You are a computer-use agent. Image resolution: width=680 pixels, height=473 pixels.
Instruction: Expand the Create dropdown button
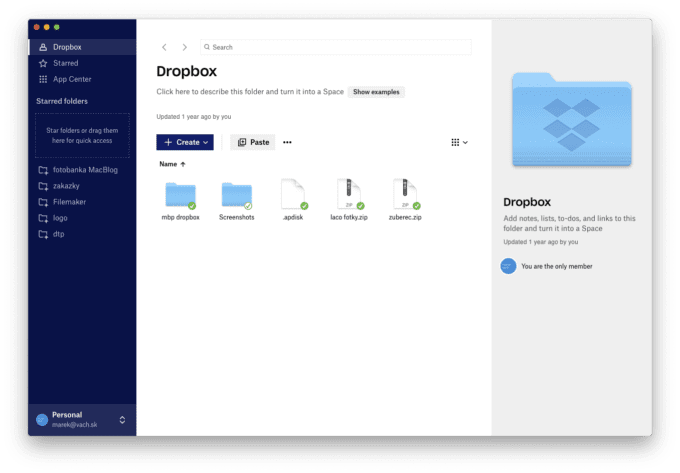tap(185, 142)
